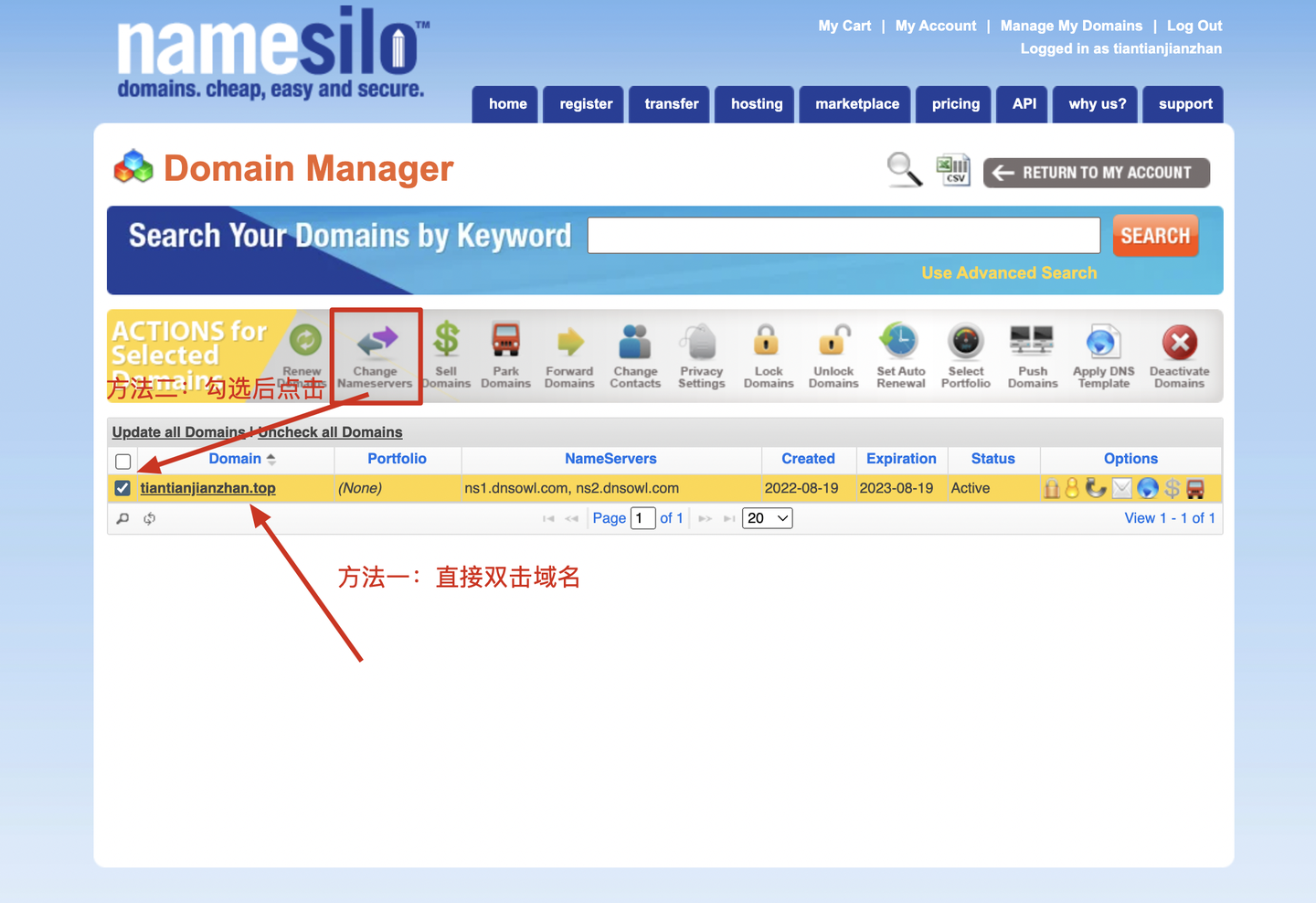Click the dollar sign icon in Options column
The image size is (1316, 903).
[x=1173, y=489]
